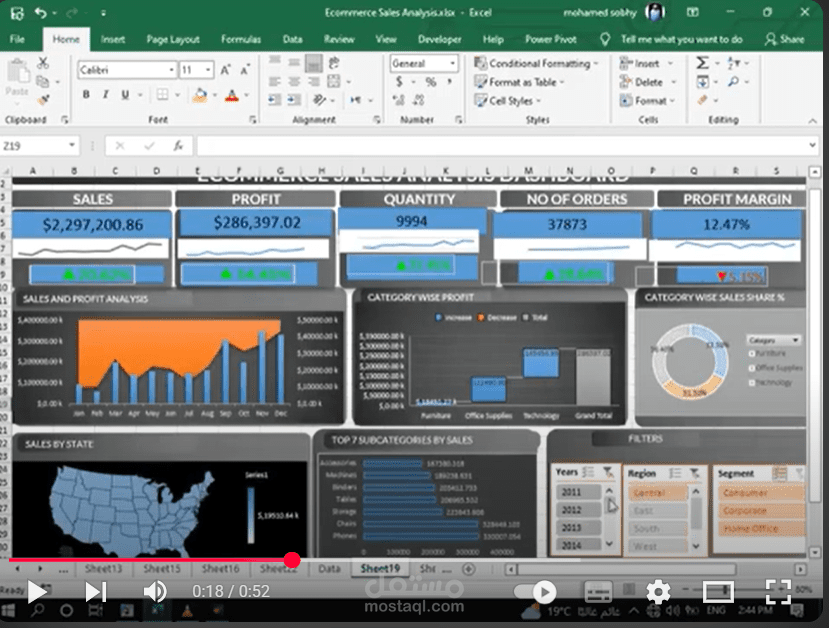Select Home Office in Segment slicer
Viewport: 829px width, 628px height.
coord(761,528)
